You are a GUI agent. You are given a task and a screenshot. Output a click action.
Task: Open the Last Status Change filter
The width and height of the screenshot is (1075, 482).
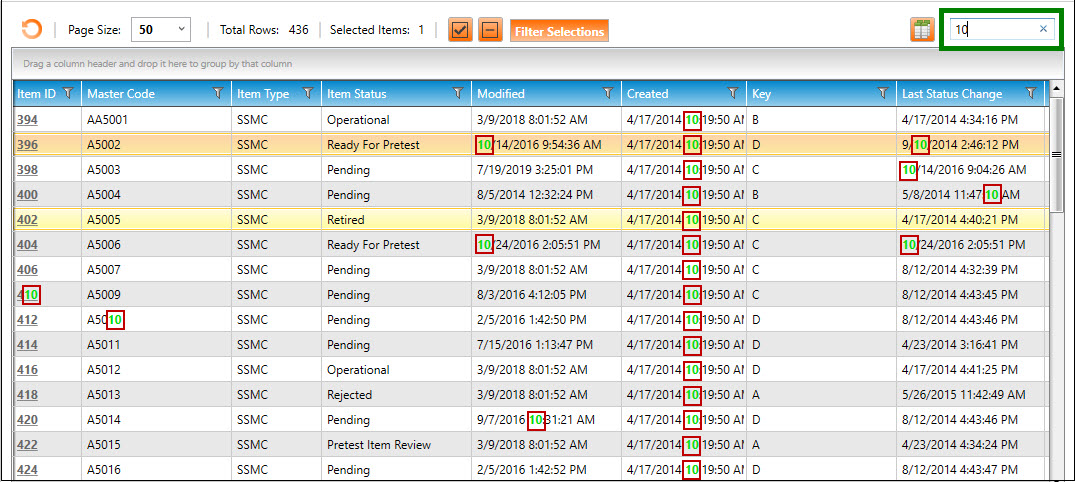1031,94
